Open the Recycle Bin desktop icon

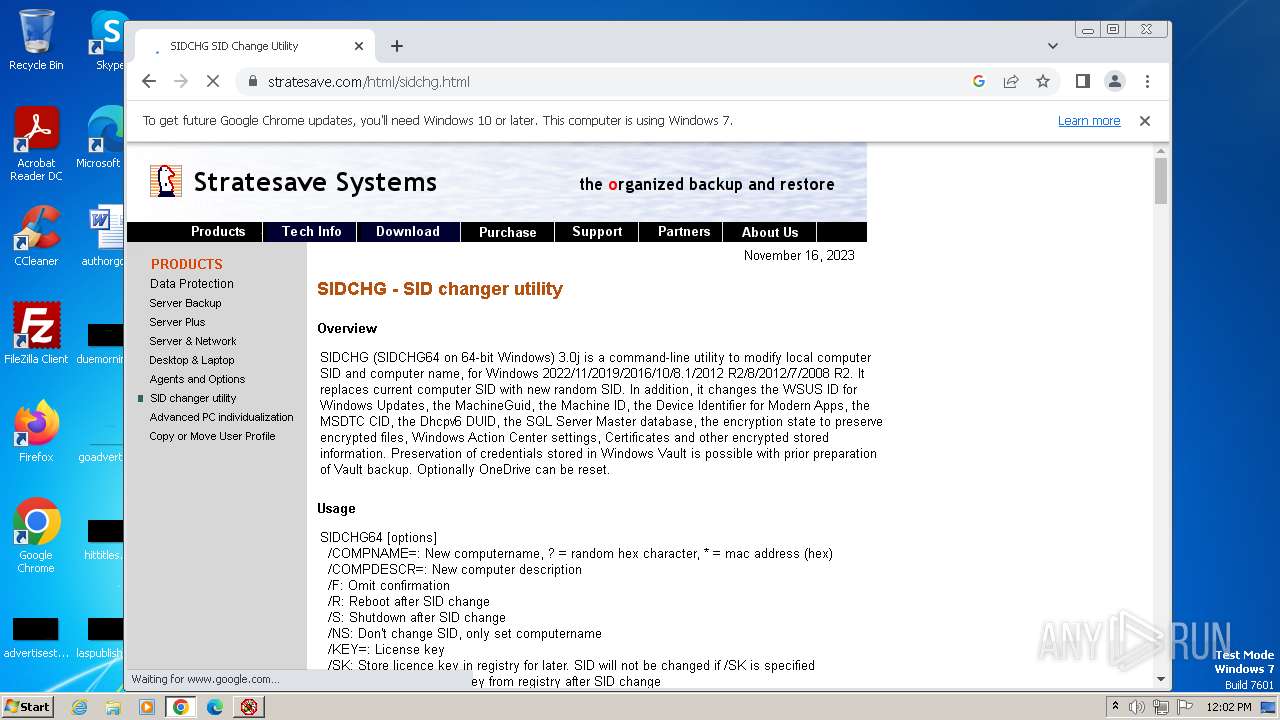(36, 40)
